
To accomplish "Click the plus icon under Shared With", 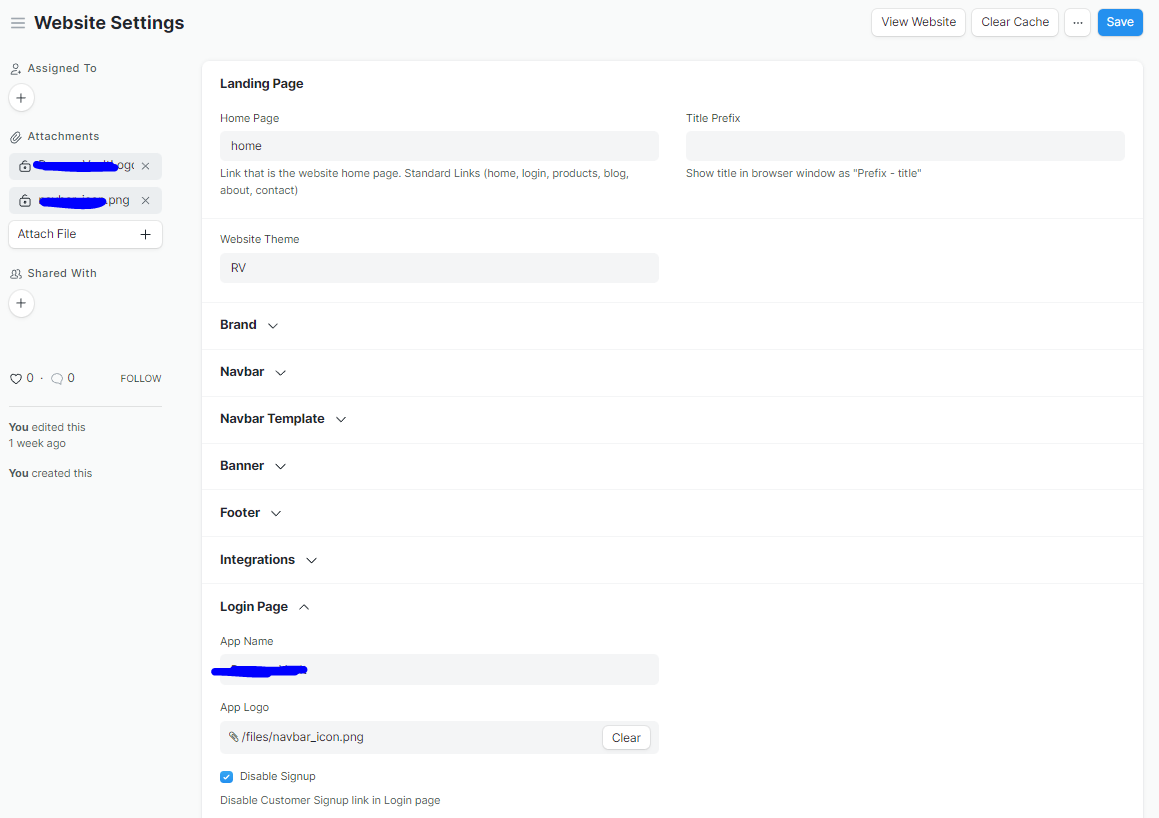I will coord(21,303).
